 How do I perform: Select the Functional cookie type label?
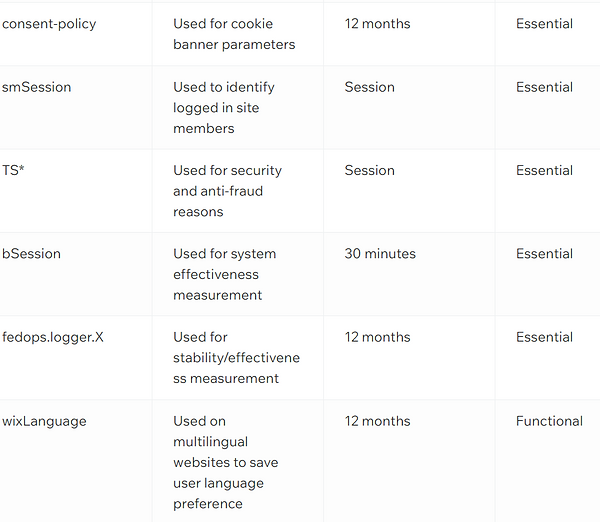click(549, 421)
